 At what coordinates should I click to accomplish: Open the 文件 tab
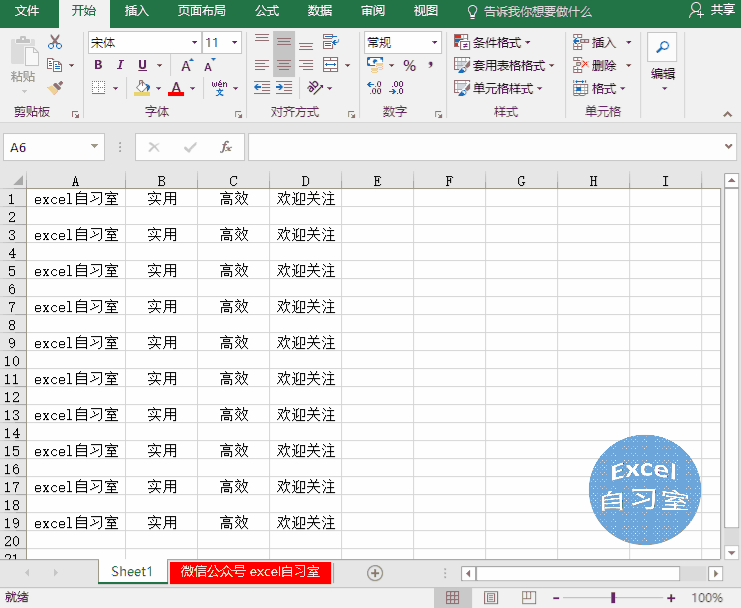(27, 11)
